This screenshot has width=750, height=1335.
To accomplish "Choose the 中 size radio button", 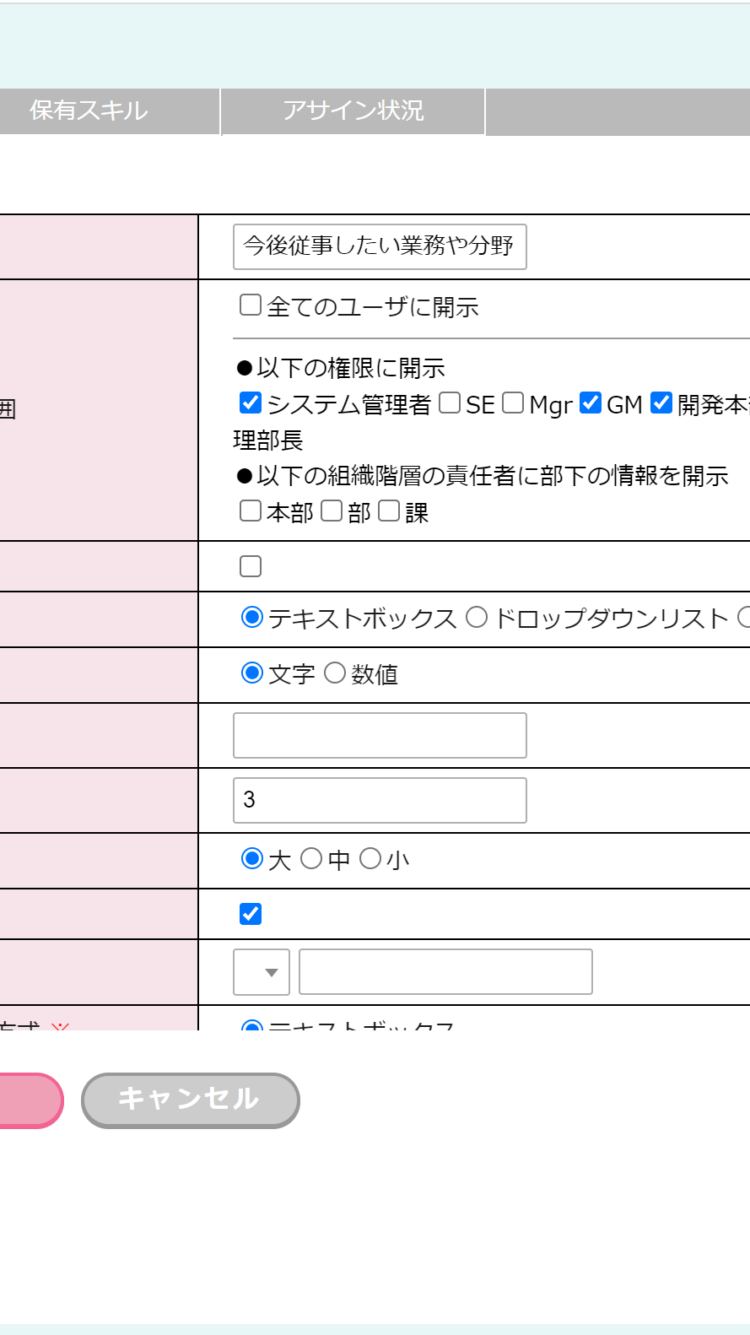I will pos(312,859).
